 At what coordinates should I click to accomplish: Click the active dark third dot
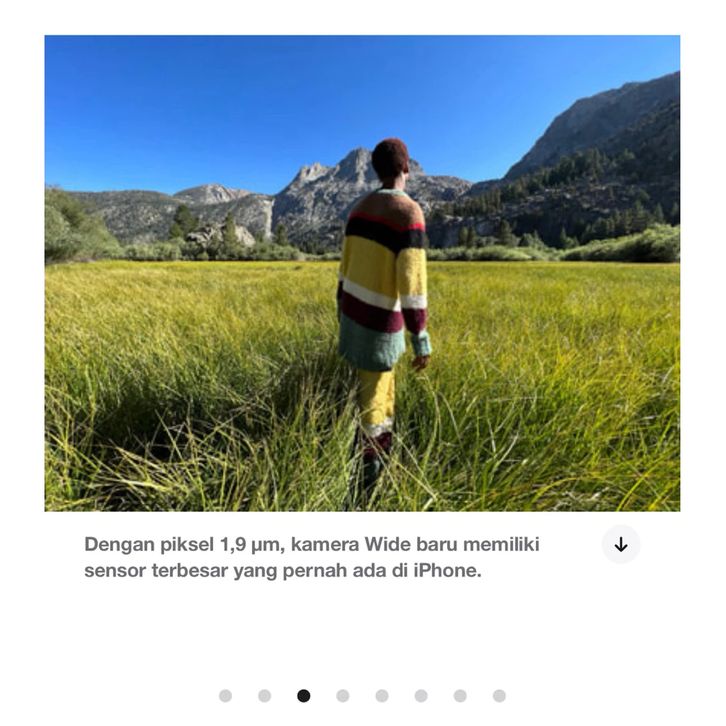tap(304, 695)
